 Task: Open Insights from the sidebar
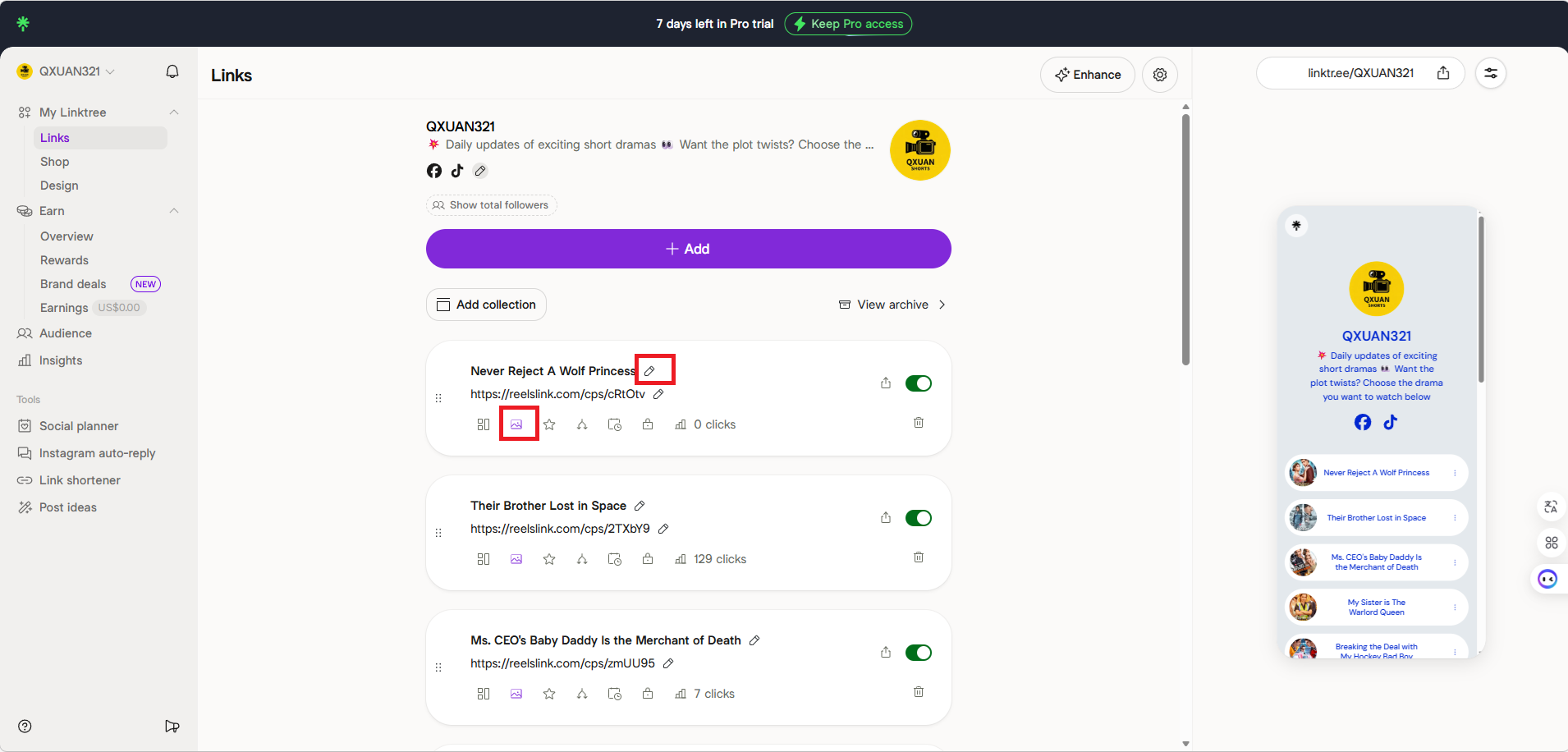point(61,360)
